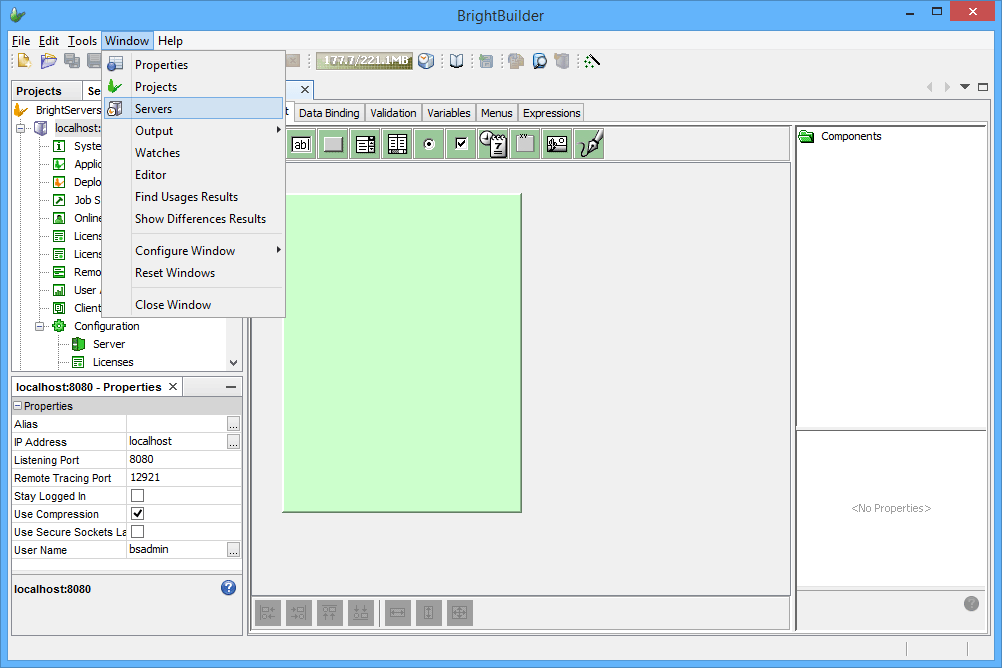Switch to the Data Binding tab
The width and height of the screenshot is (1002, 668).
click(x=329, y=113)
